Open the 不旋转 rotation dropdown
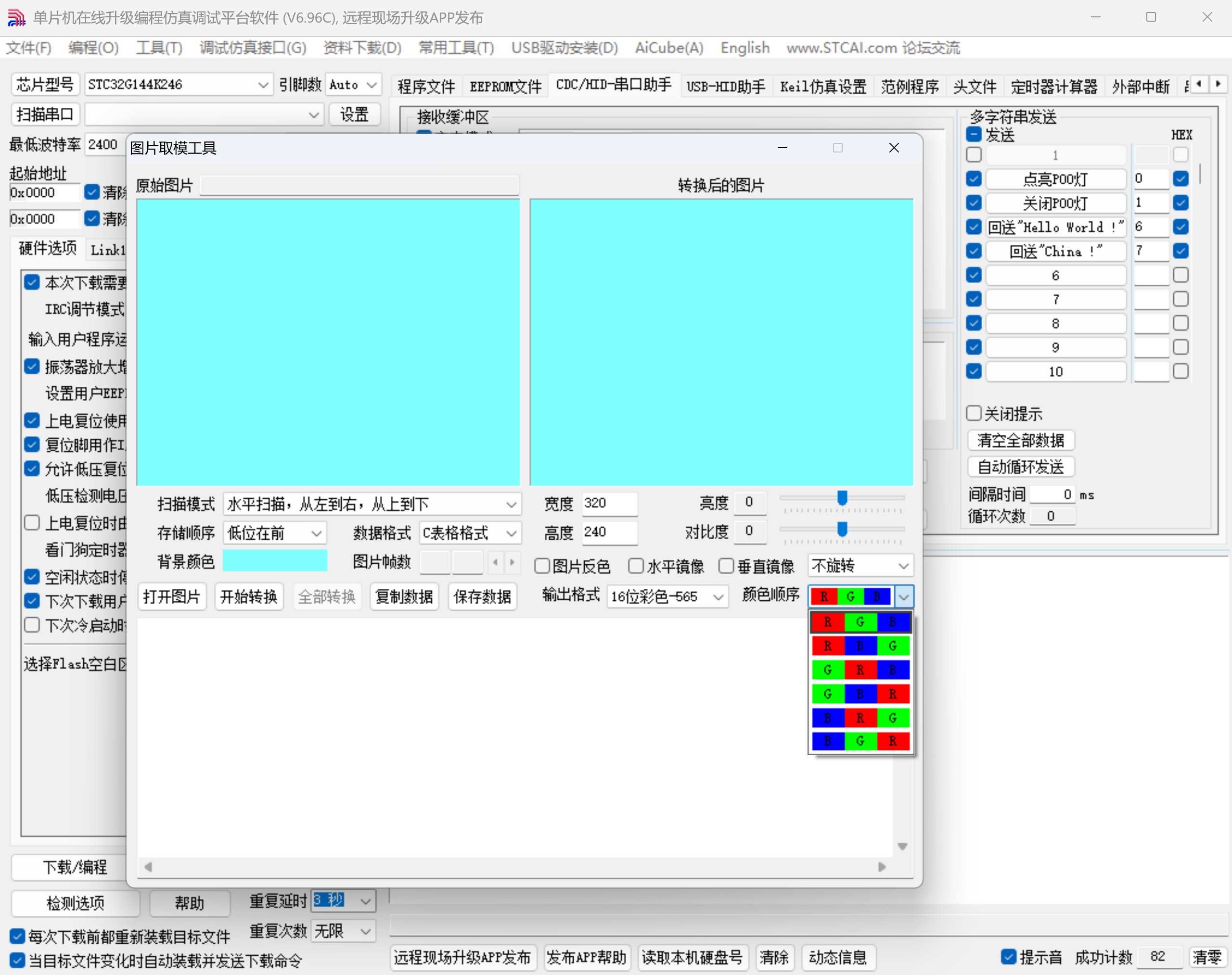This screenshot has height=975, width=1232. [x=860, y=566]
